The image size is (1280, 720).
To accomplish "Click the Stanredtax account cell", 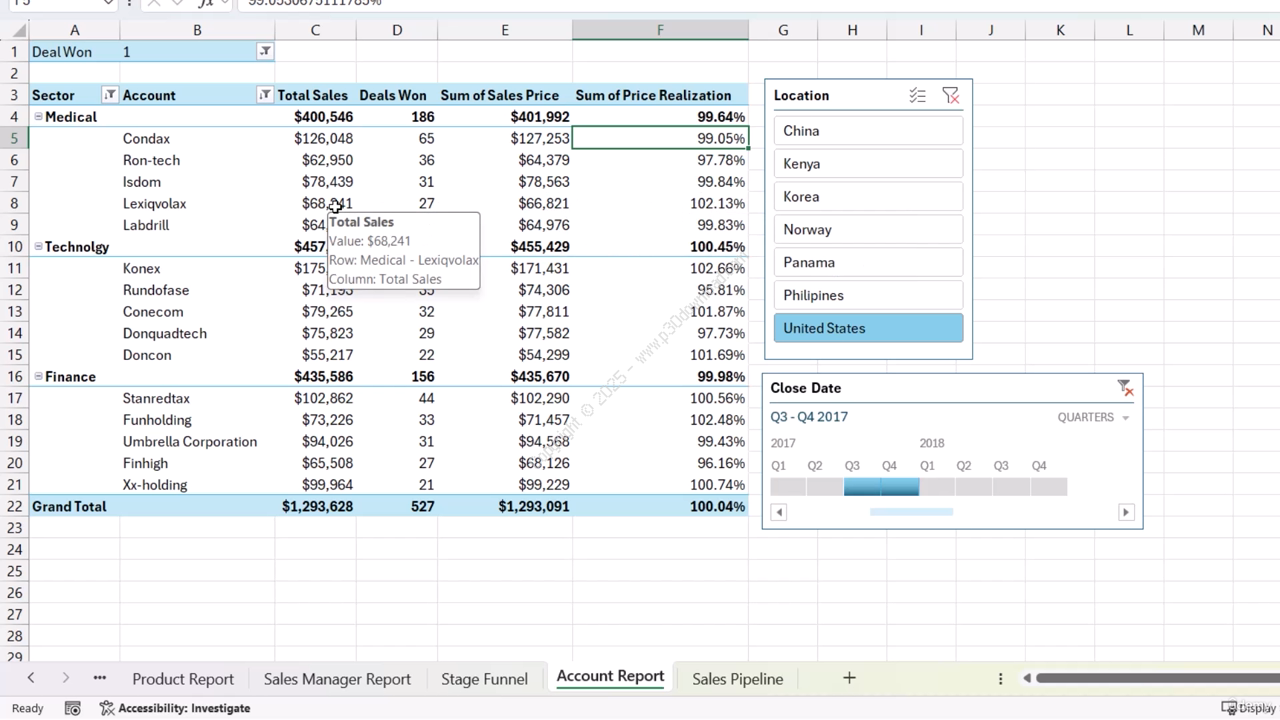I will coord(197,399).
